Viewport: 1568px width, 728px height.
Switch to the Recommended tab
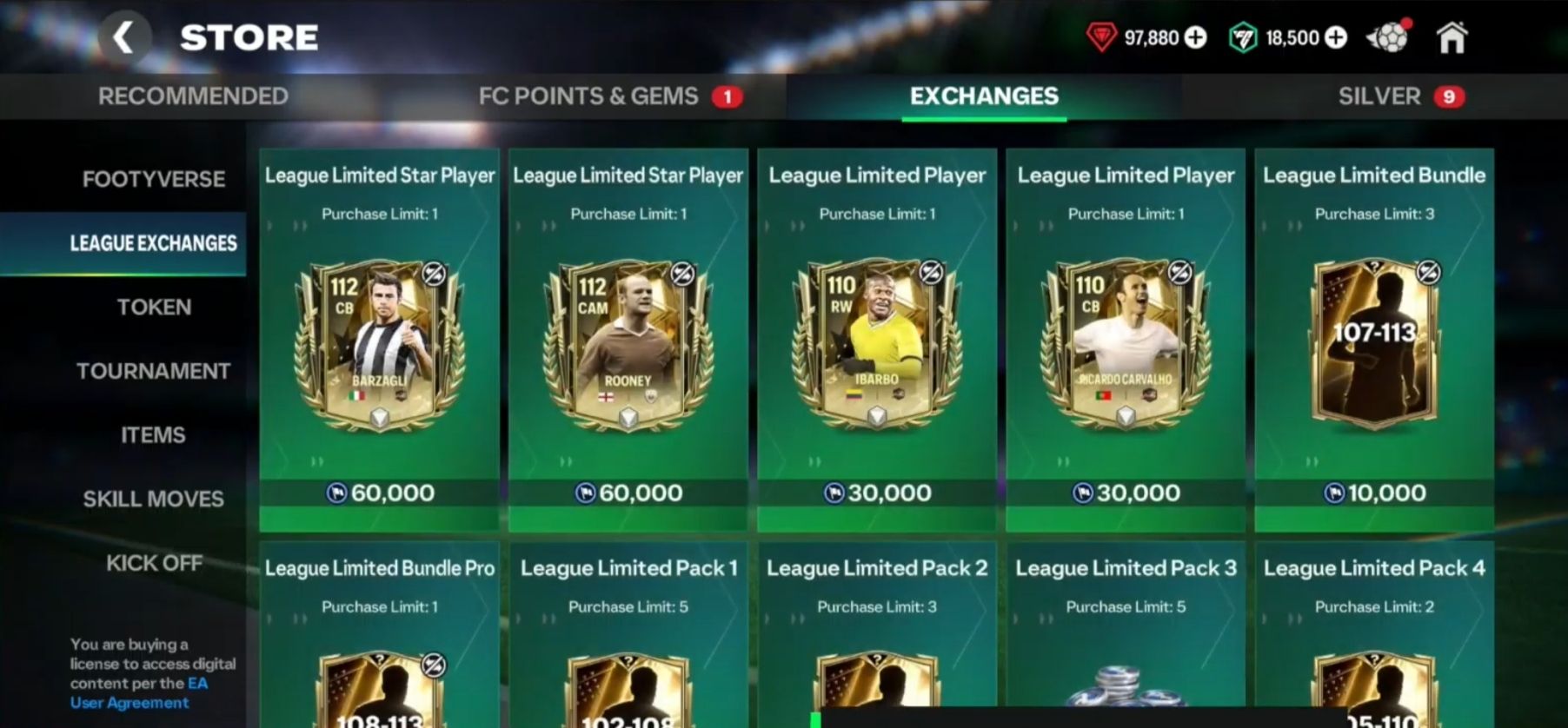[193, 96]
